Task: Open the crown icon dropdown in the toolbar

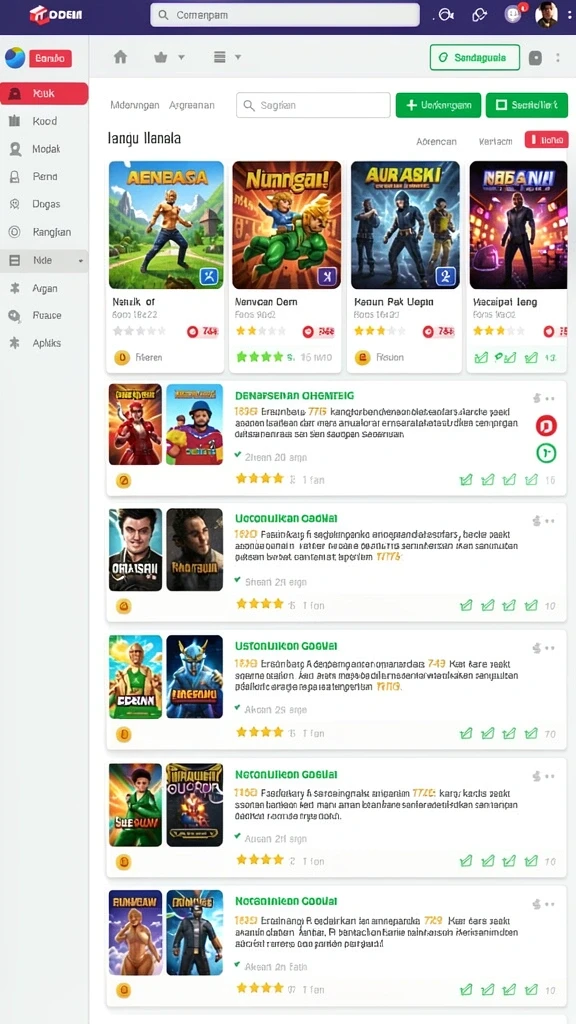Action: 168,57
